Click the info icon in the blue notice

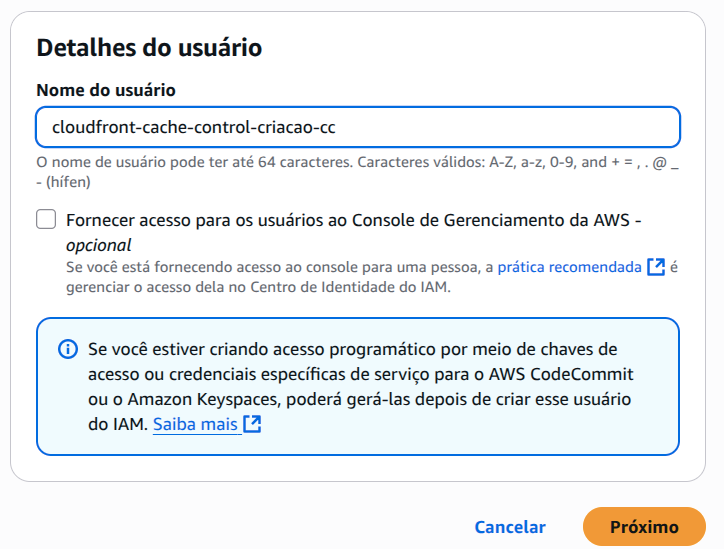(67, 349)
